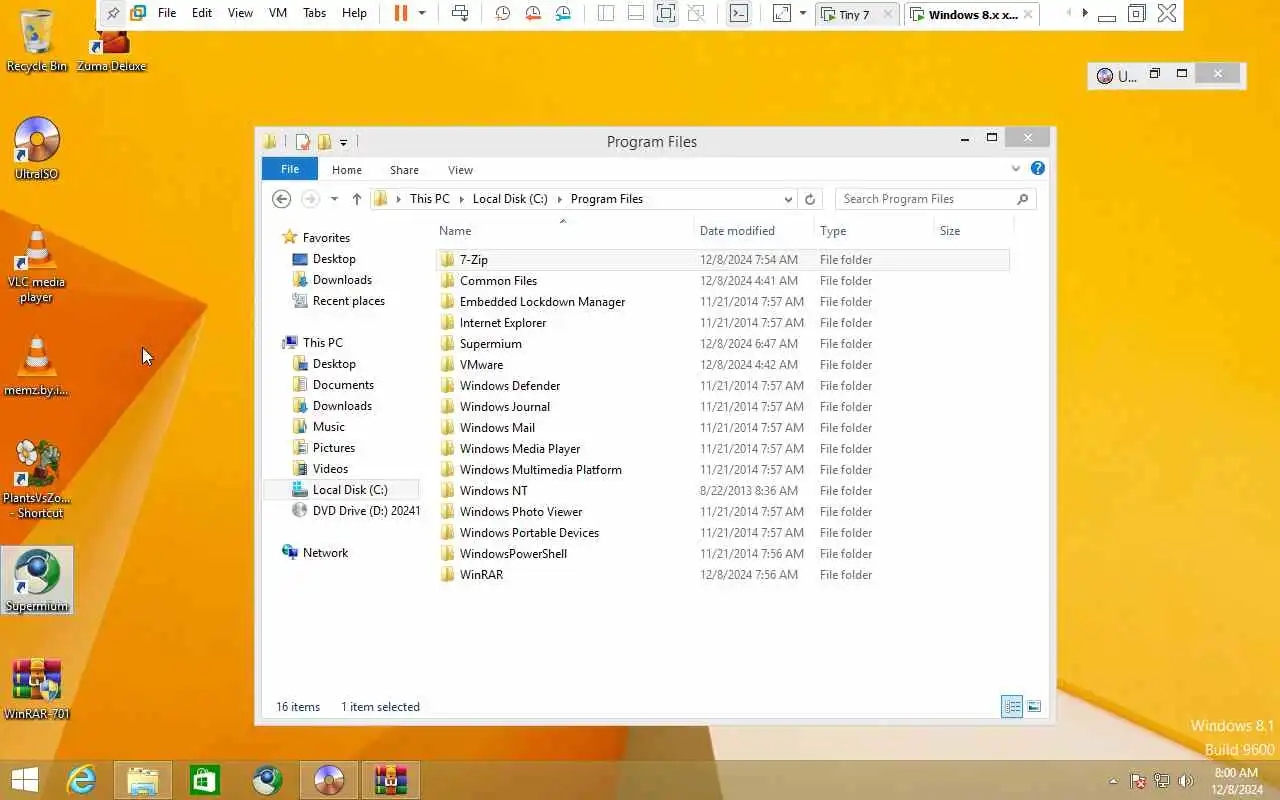Click the volume icon in system tray
Screen dimensions: 1280x800
point(1186,781)
